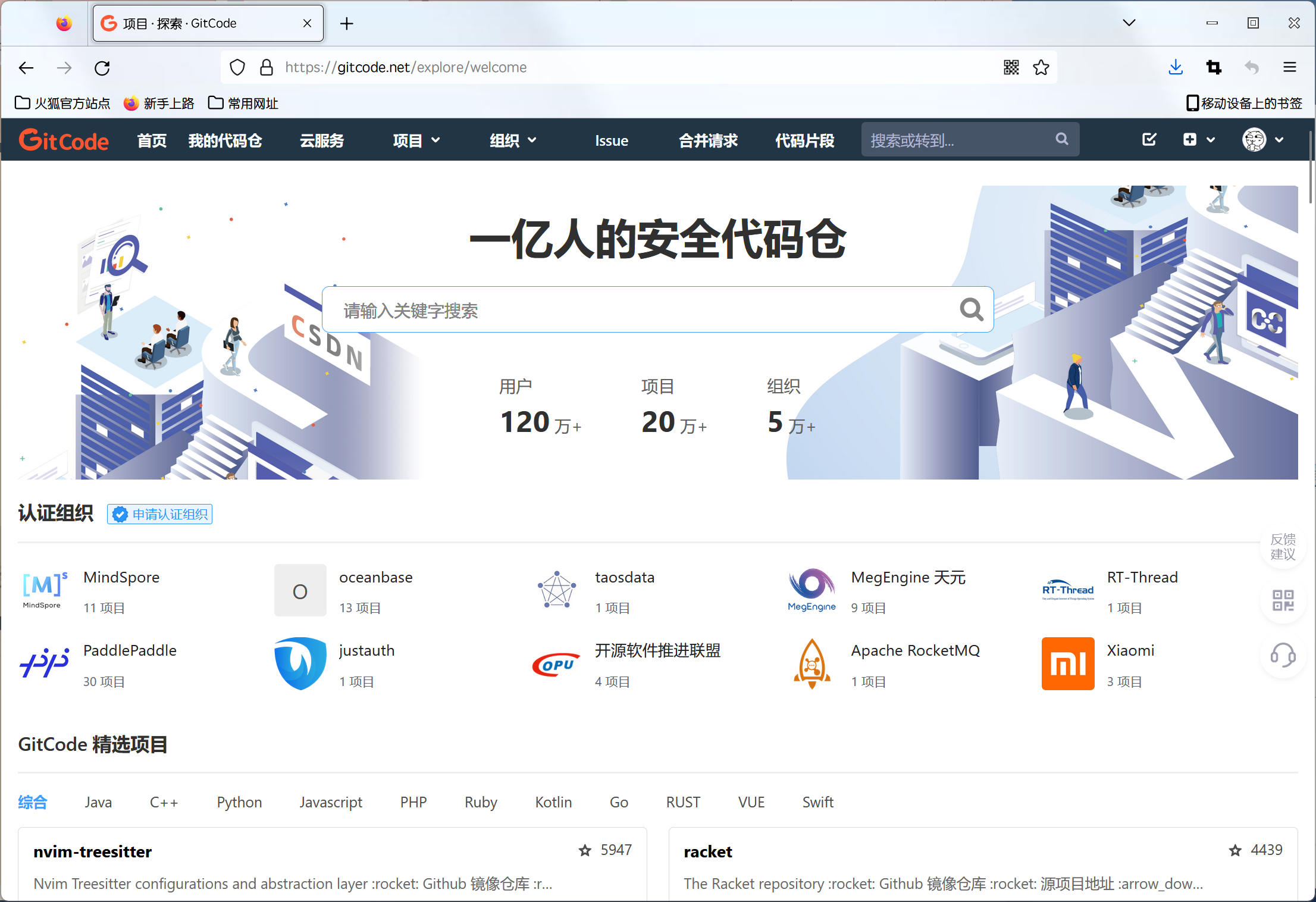Click the QR code icon in address bar

[x=1011, y=67]
